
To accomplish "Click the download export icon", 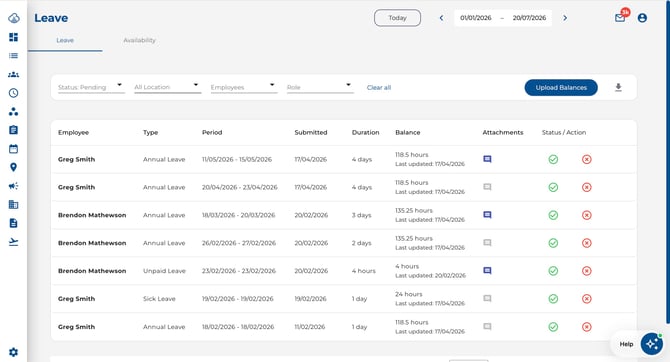I will (x=618, y=88).
